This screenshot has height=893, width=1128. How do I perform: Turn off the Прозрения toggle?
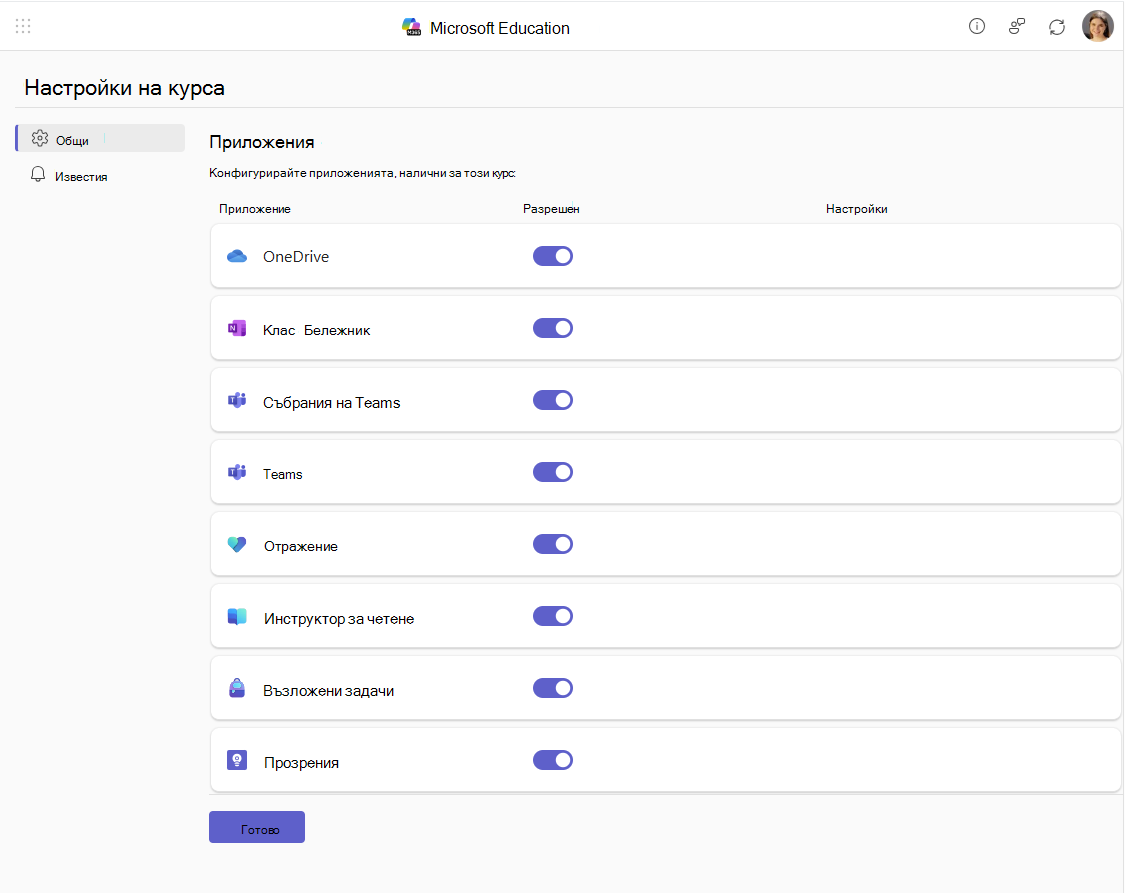tap(552, 760)
